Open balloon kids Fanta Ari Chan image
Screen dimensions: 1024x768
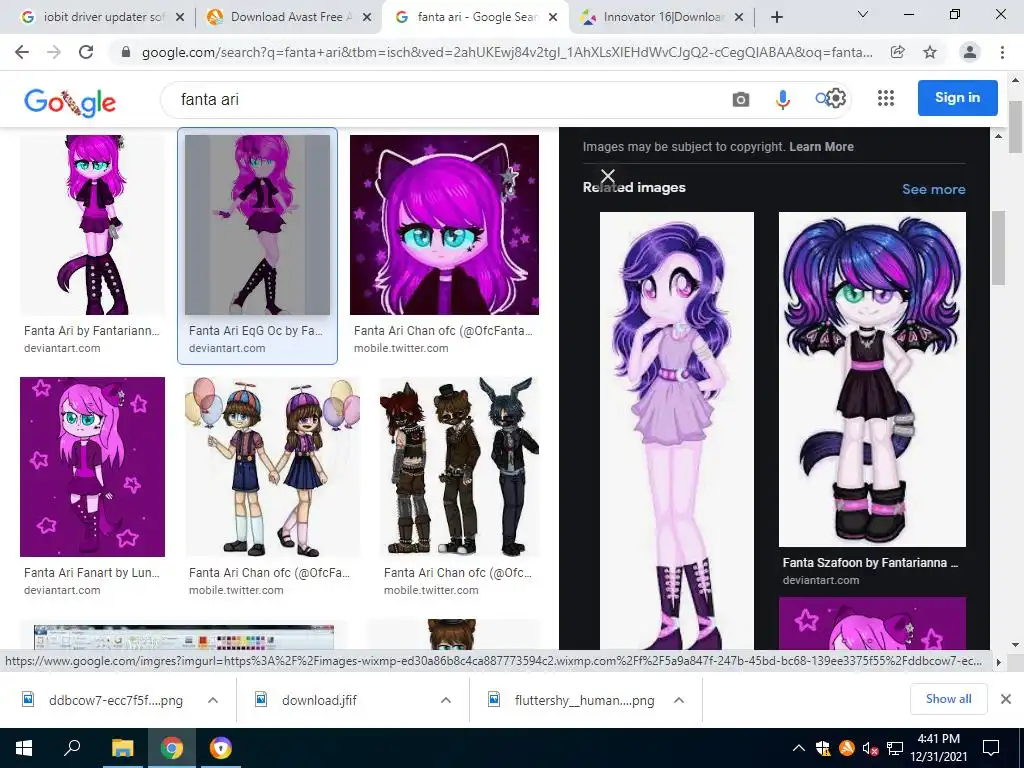(272, 466)
